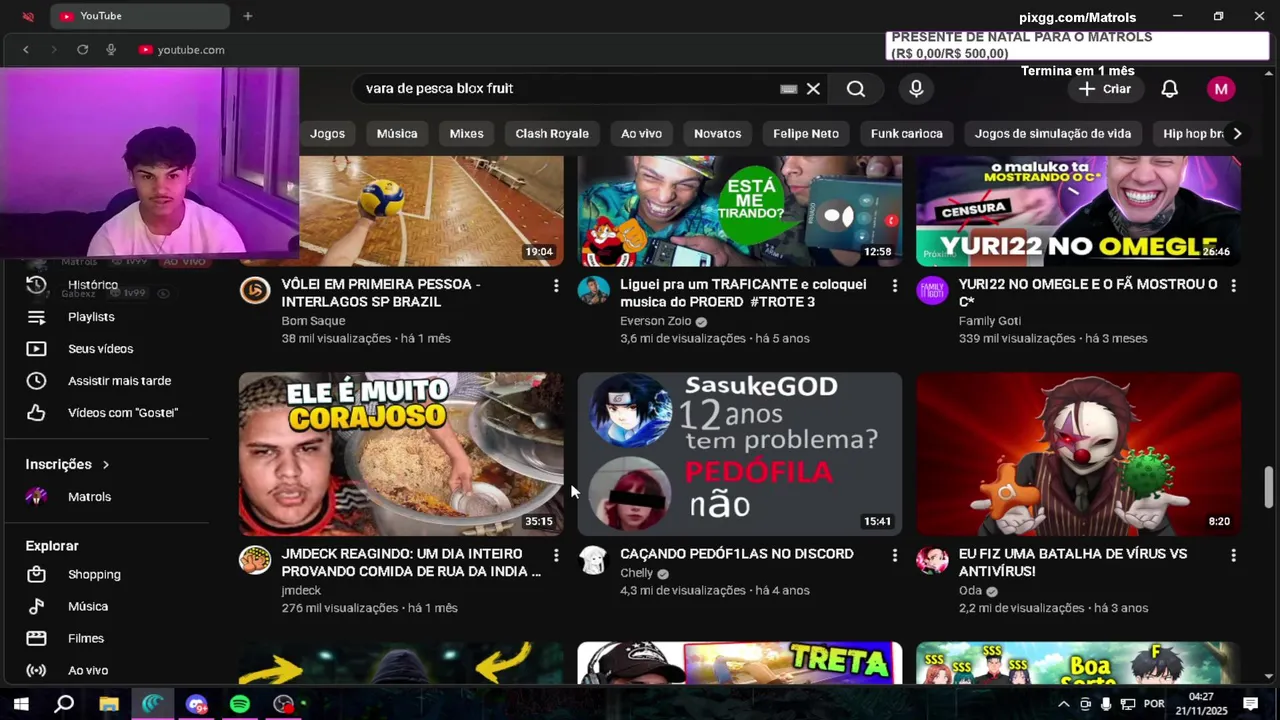1280x720 pixels.
Task: Select the Felipe Neto chip
Action: 806,133
